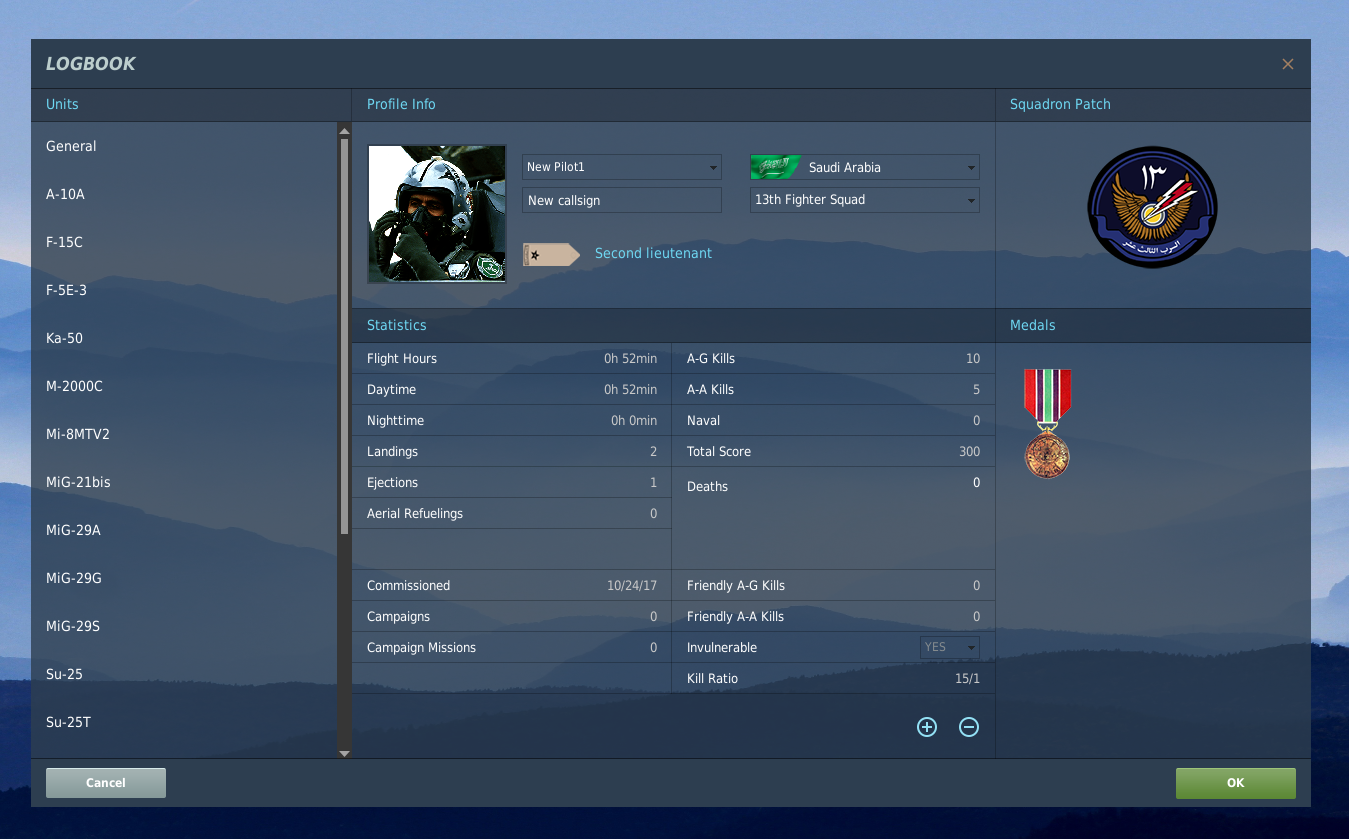Viewport: 1349px width, 839px height.
Task: Click the pilot portrait photo
Action: pyautogui.click(x=436, y=214)
